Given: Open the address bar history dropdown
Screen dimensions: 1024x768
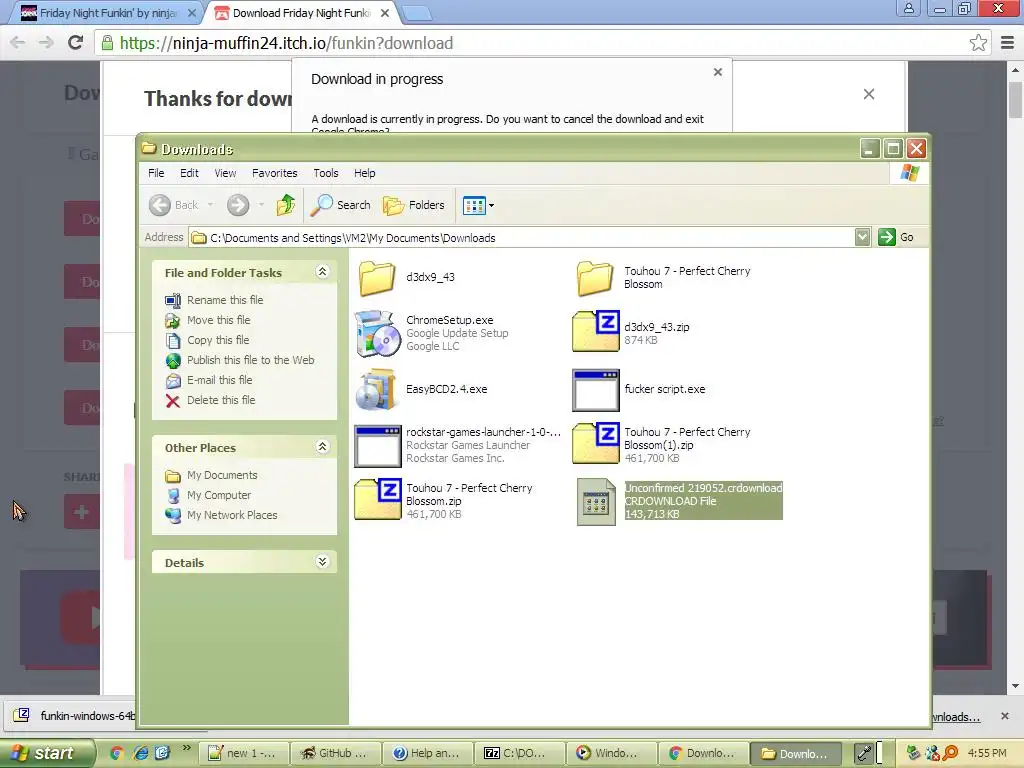Looking at the screenshot, I should coord(862,237).
